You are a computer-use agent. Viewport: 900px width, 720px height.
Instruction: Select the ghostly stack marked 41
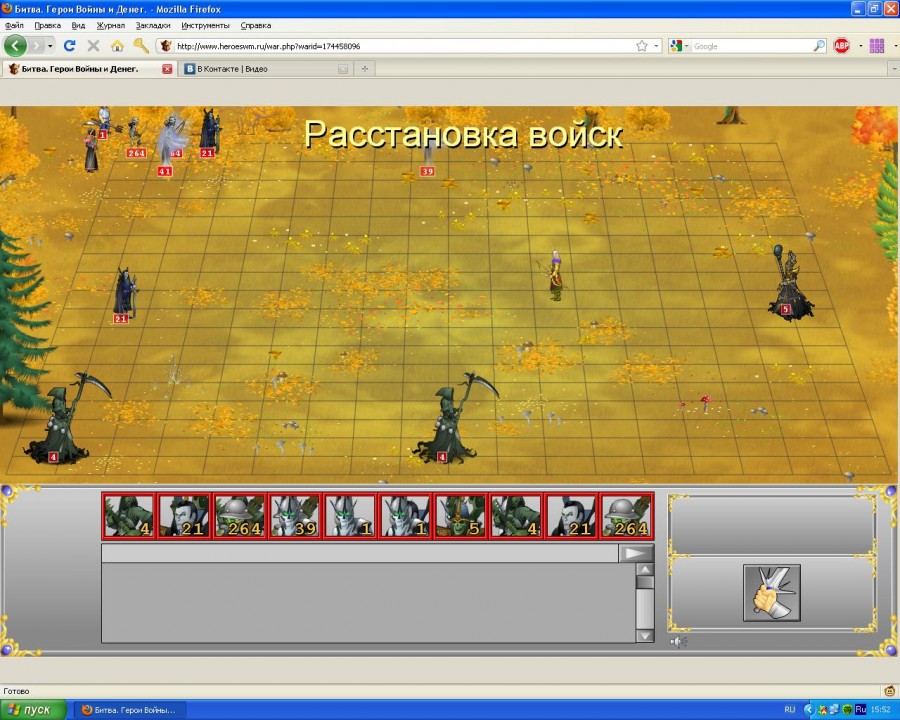170,144
